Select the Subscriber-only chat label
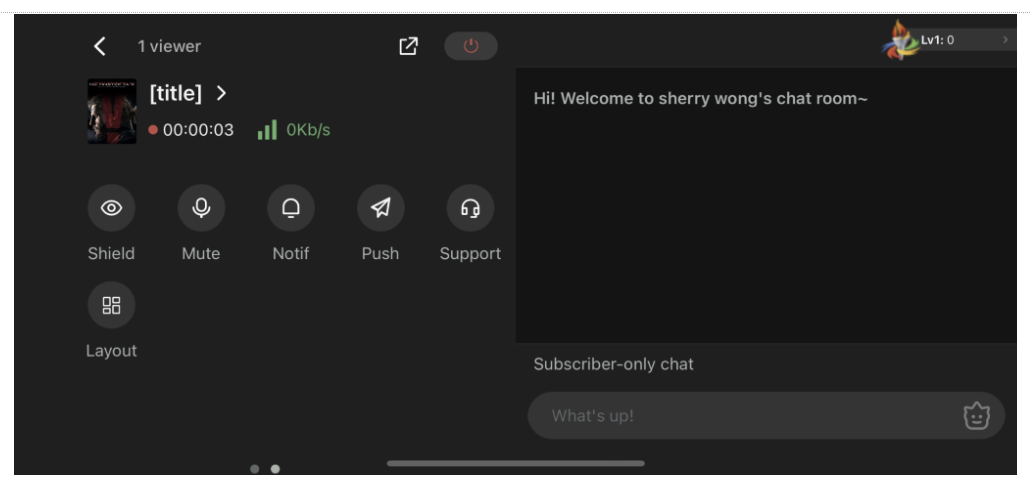Viewport: 1030px width, 492px height. [x=613, y=365]
